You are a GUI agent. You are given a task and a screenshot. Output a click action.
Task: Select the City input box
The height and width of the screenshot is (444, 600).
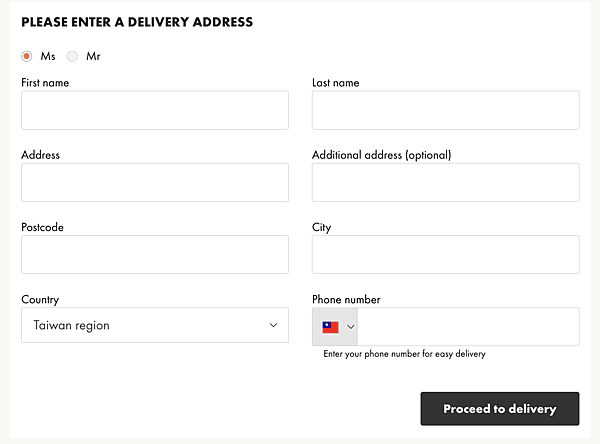point(446,255)
